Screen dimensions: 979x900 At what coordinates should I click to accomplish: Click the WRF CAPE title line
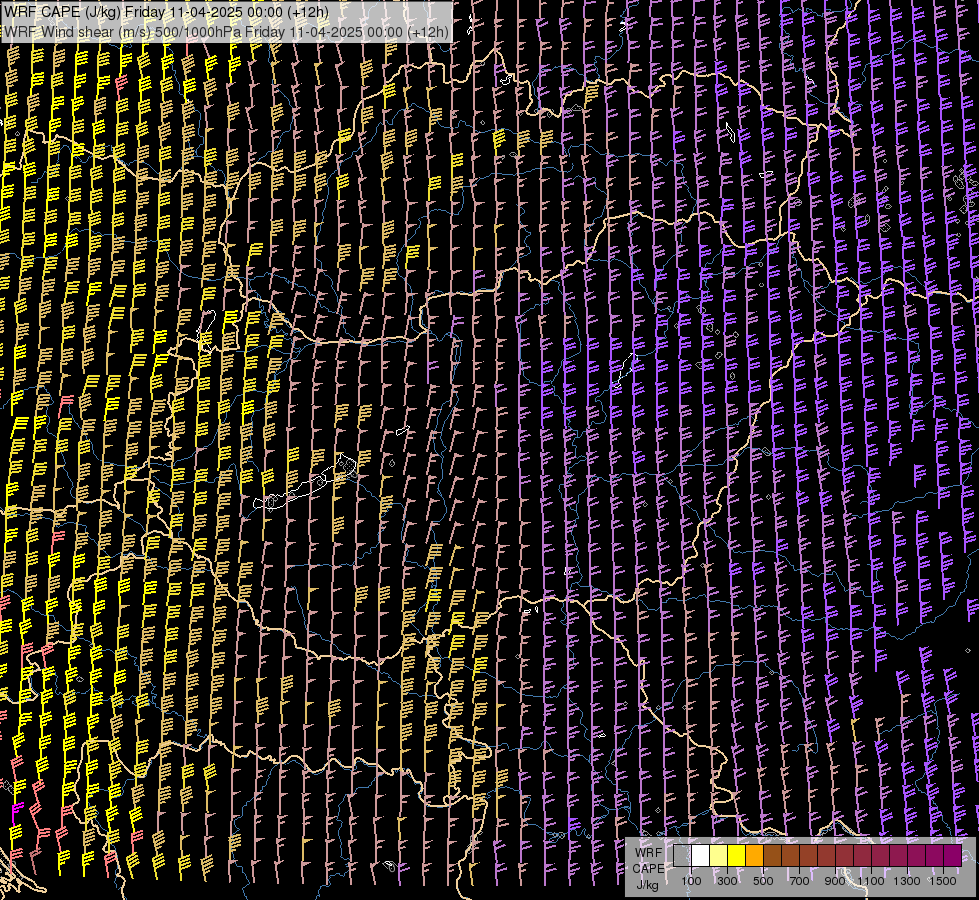click(x=166, y=11)
